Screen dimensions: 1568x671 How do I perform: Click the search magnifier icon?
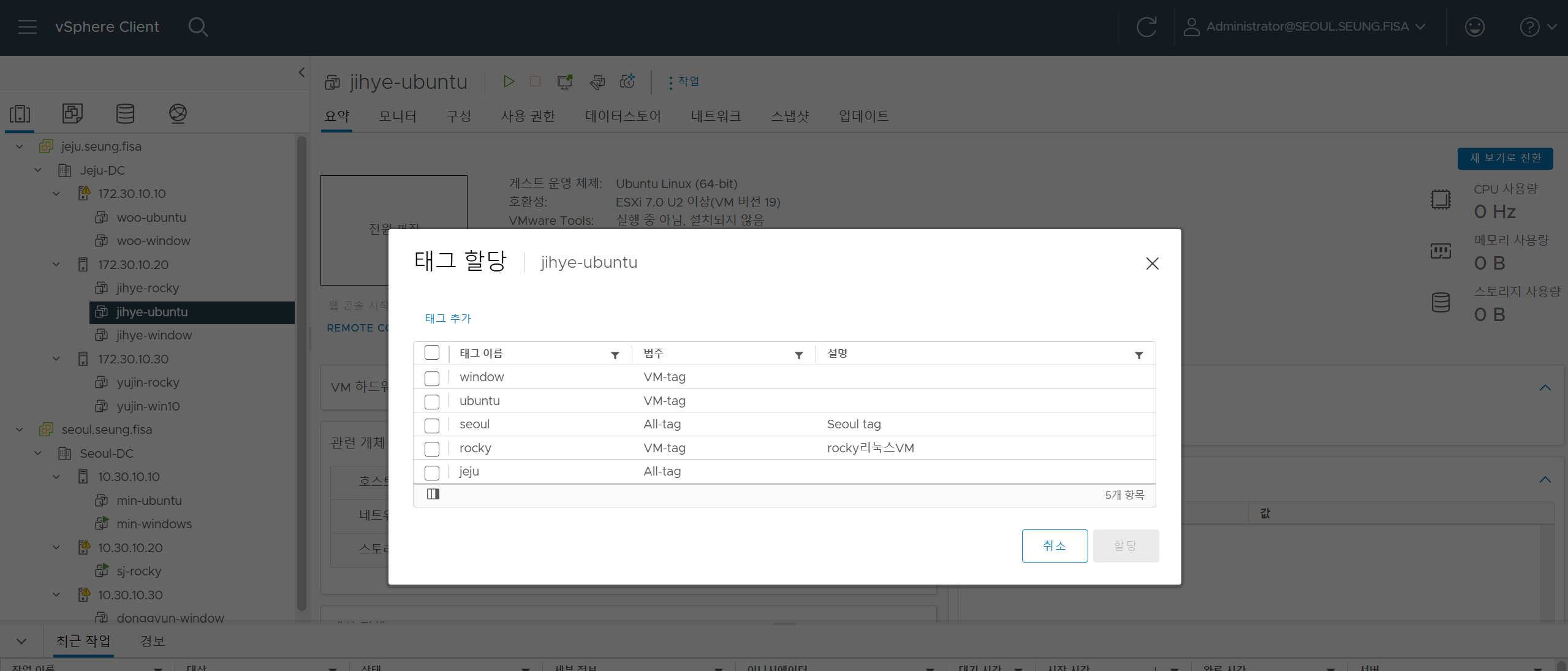click(x=197, y=27)
